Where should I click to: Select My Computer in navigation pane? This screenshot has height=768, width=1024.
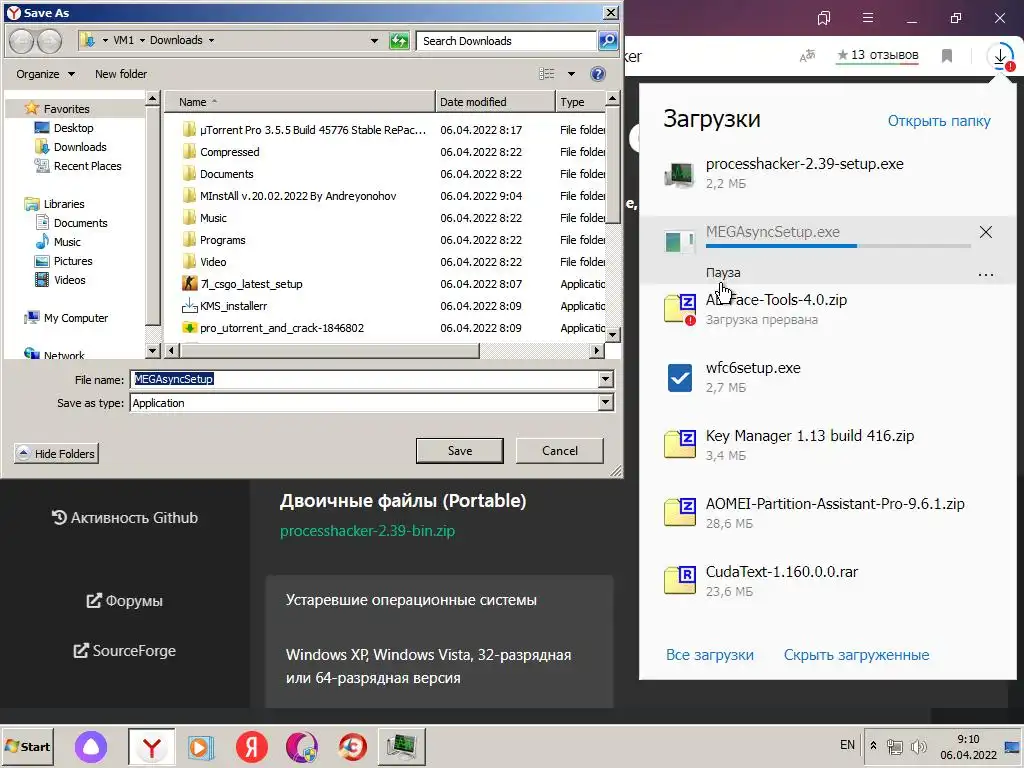[x=66, y=318]
